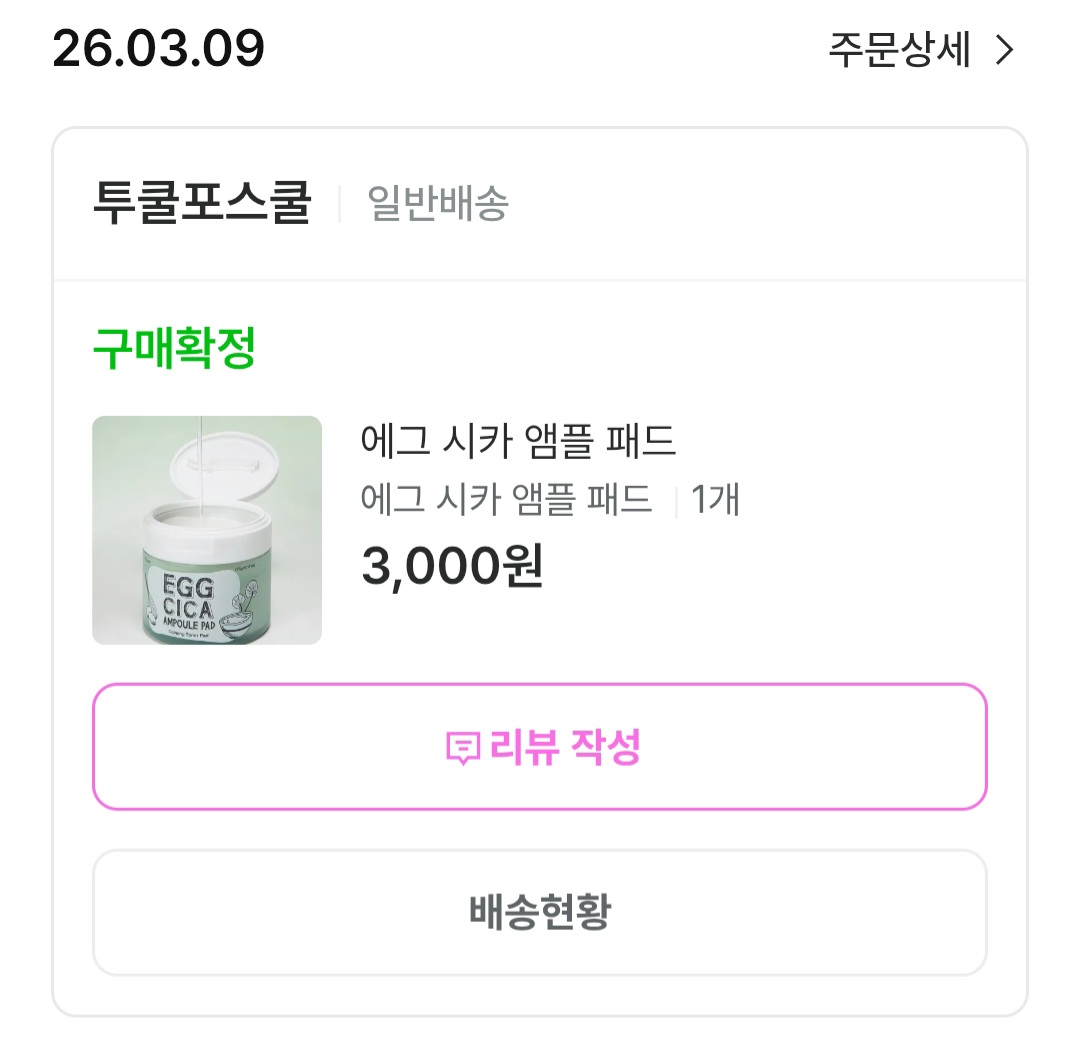
Task: Click the green 구매확정 status text
Action: (x=175, y=349)
